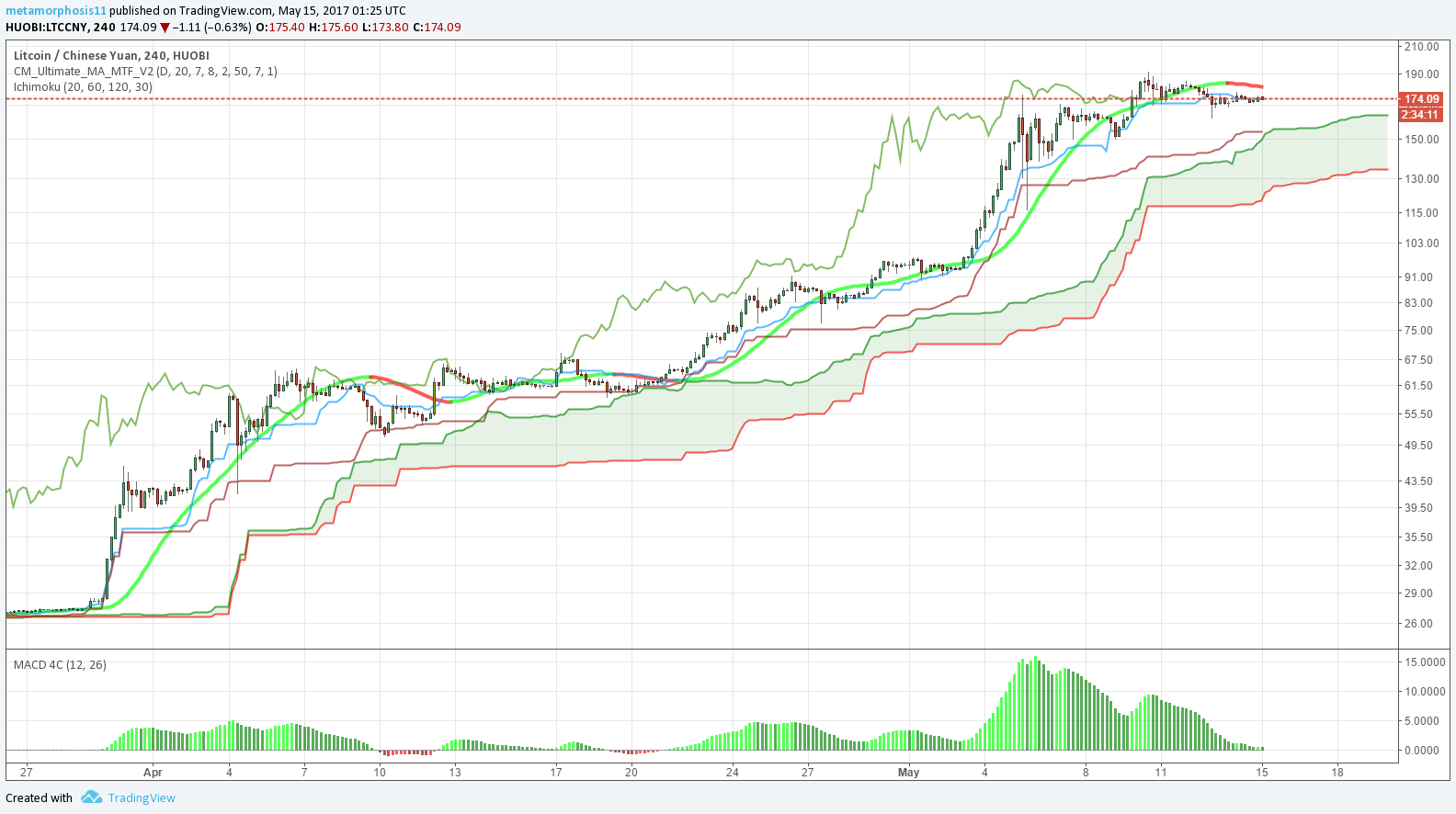Screen dimensions: 1456x814
Task: Click the metamorphosis11 author name
Action: [56, 11]
